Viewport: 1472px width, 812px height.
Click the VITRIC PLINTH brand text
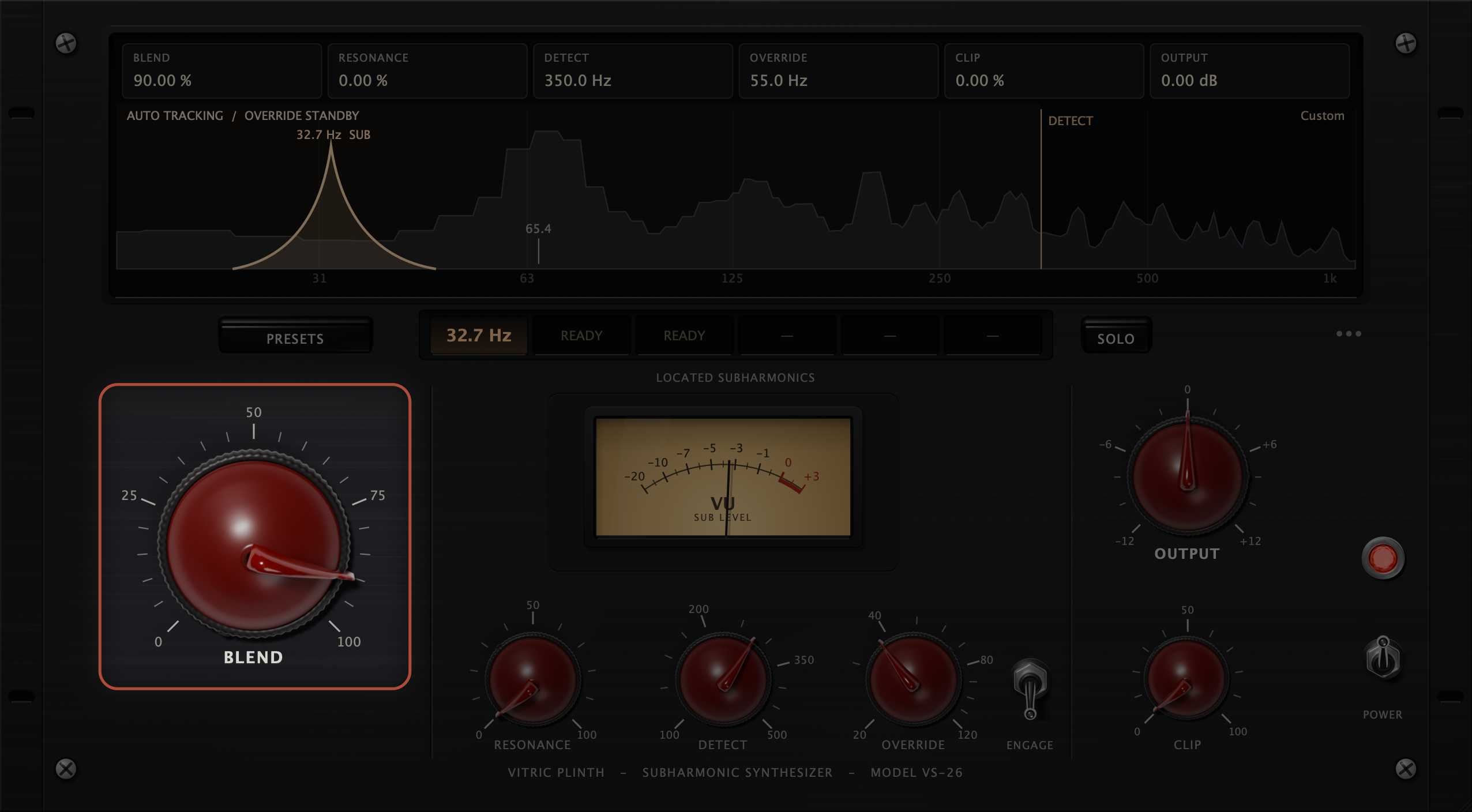[x=556, y=772]
